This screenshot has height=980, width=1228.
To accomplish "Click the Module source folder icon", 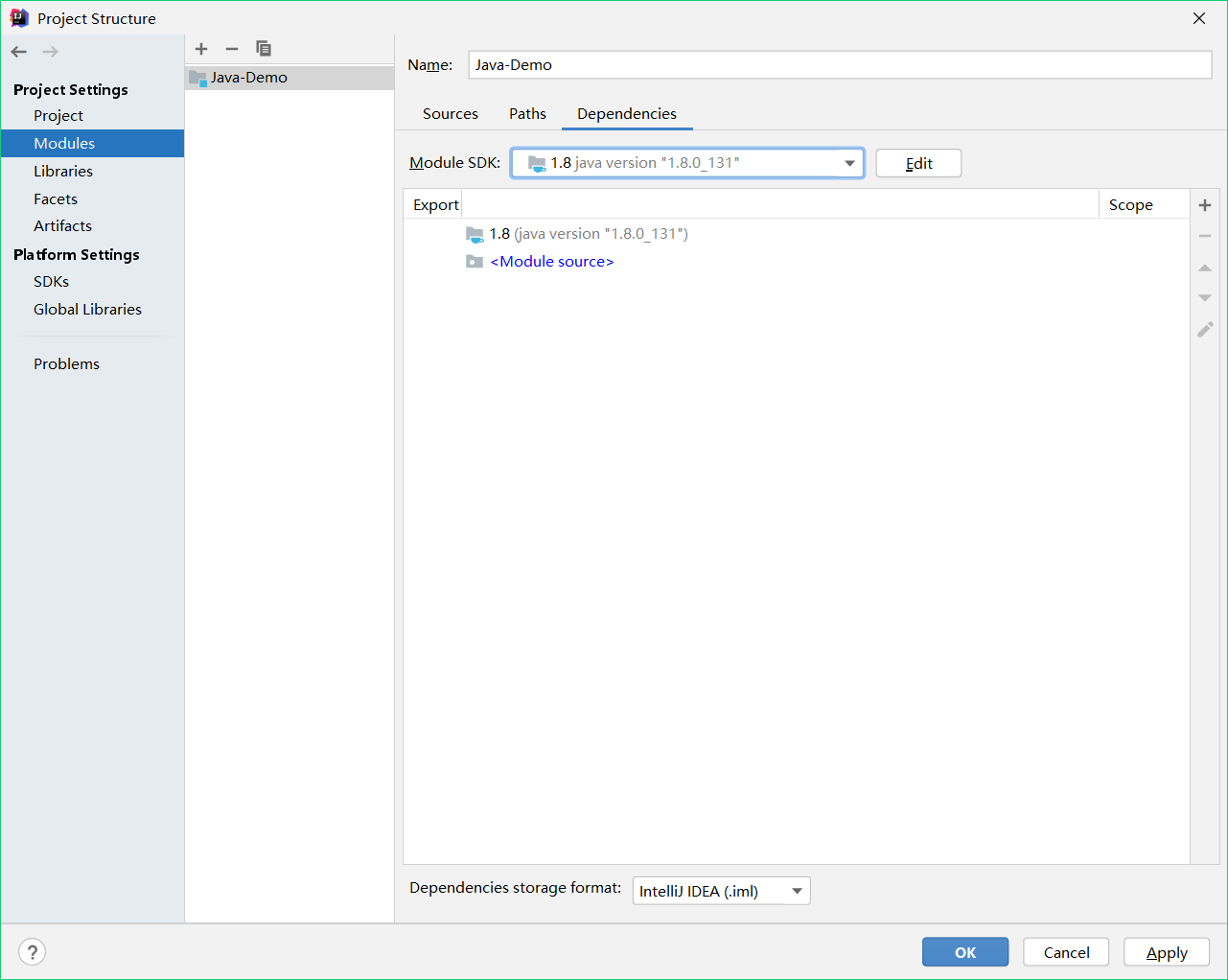I will click(475, 262).
